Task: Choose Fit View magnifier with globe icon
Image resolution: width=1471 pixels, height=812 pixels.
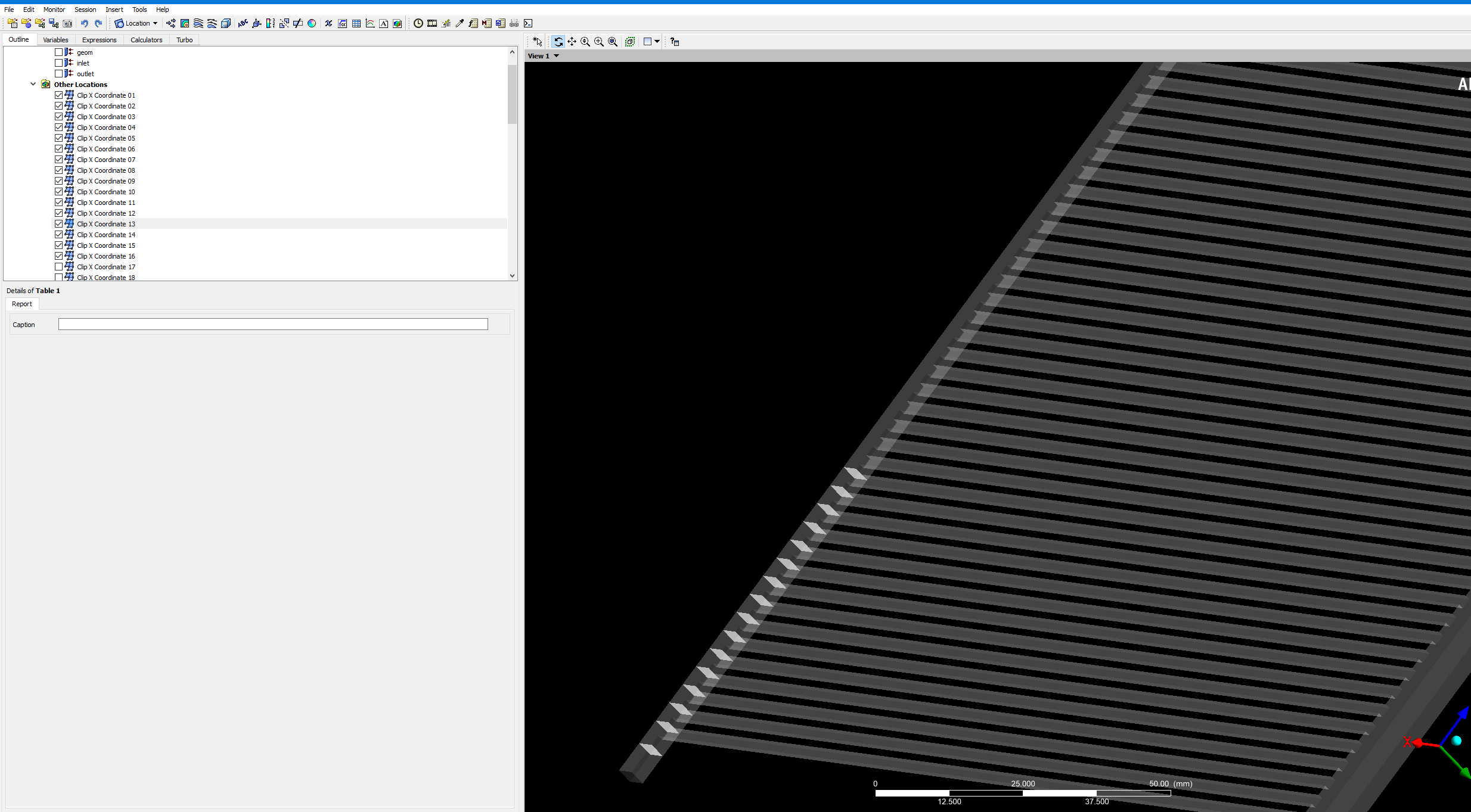Action: [x=613, y=42]
